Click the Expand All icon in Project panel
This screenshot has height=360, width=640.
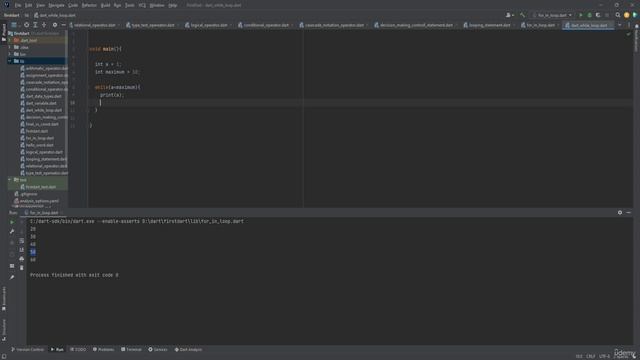pos(35,25)
